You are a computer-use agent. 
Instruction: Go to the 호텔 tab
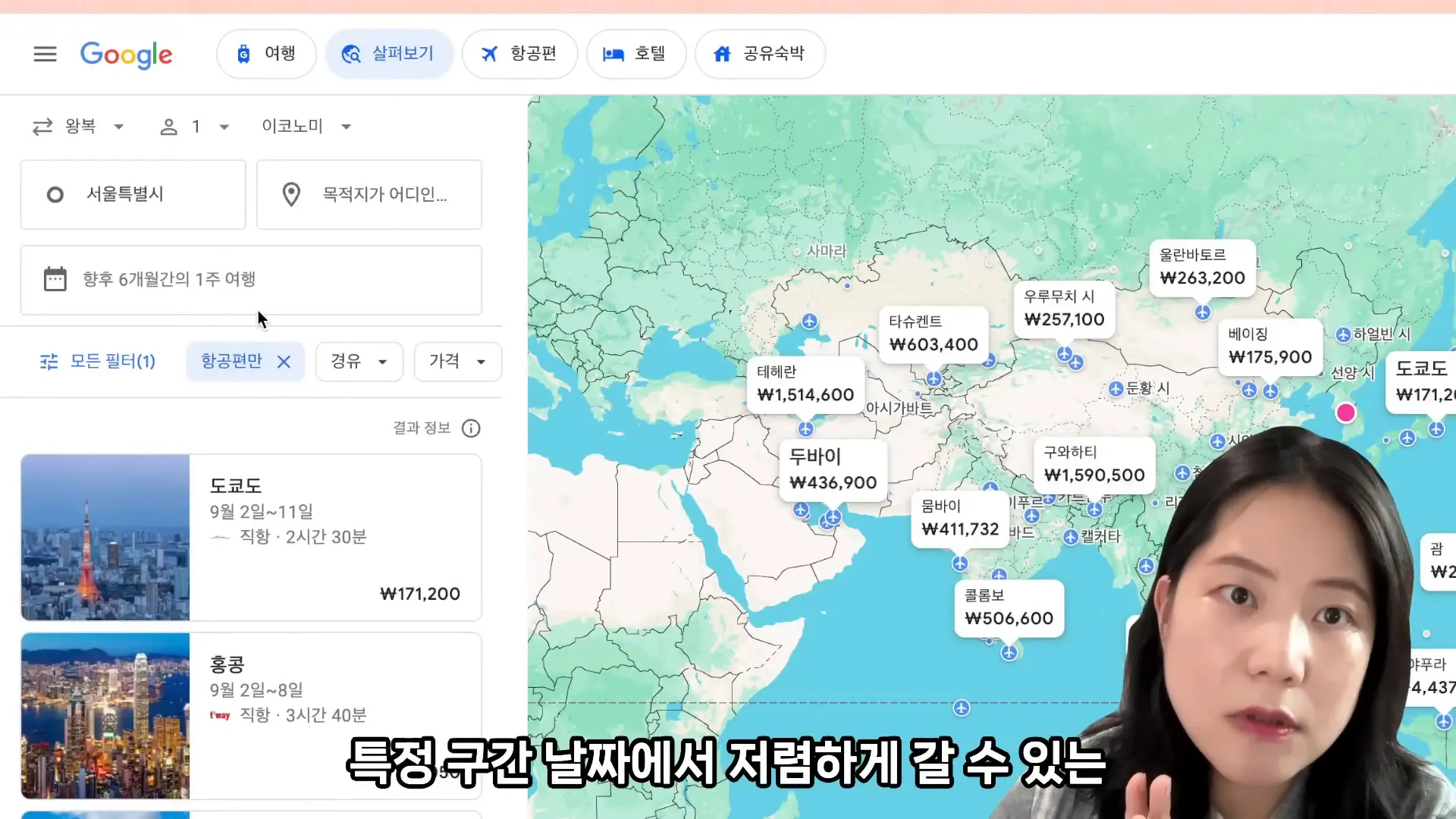click(x=635, y=54)
